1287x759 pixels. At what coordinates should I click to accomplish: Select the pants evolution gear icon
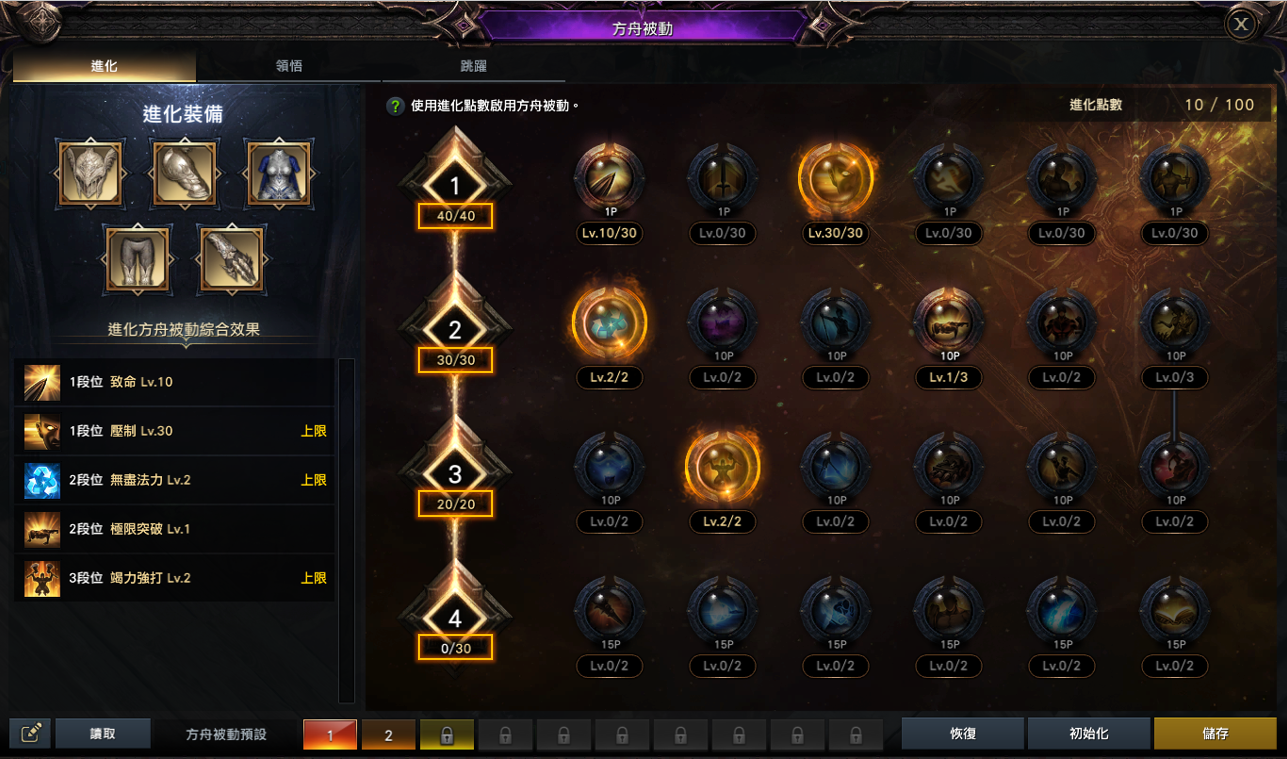pos(138,258)
